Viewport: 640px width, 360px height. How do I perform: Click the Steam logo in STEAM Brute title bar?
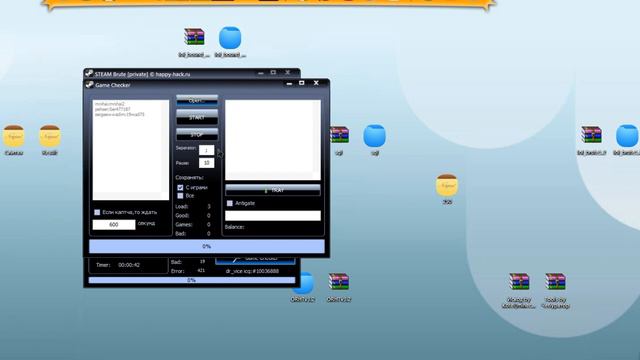pyautogui.click(x=89, y=74)
